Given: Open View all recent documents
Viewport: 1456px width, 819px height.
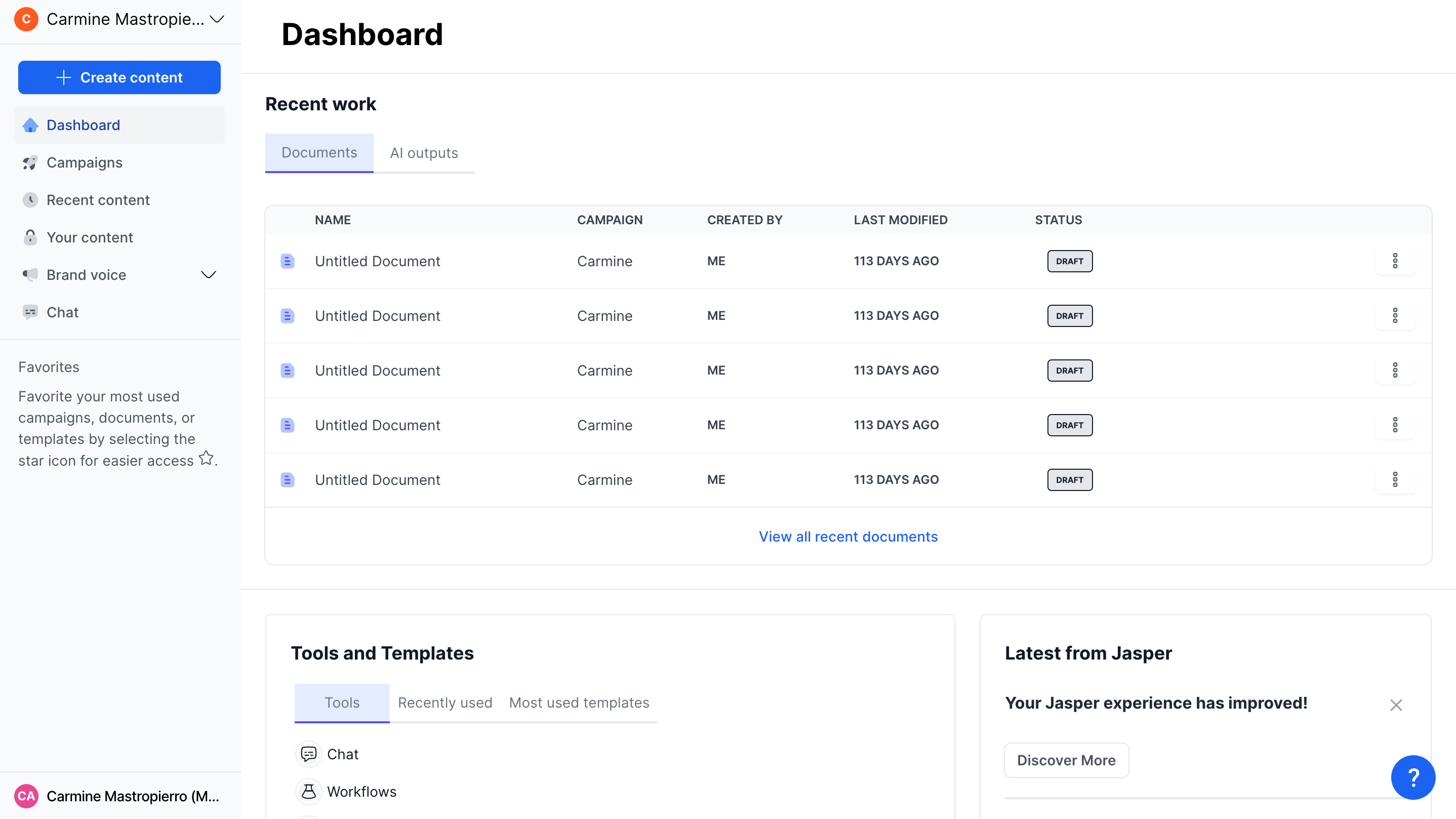Looking at the screenshot, I should point(848,537).
